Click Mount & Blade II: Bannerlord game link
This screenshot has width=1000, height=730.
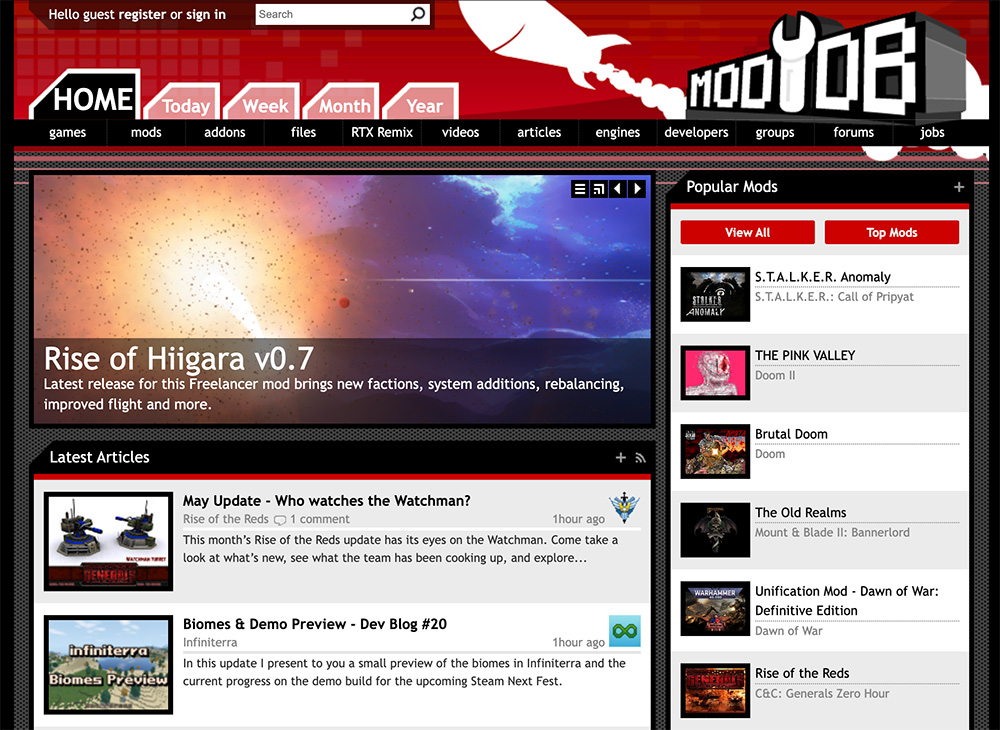coord(832,532)
